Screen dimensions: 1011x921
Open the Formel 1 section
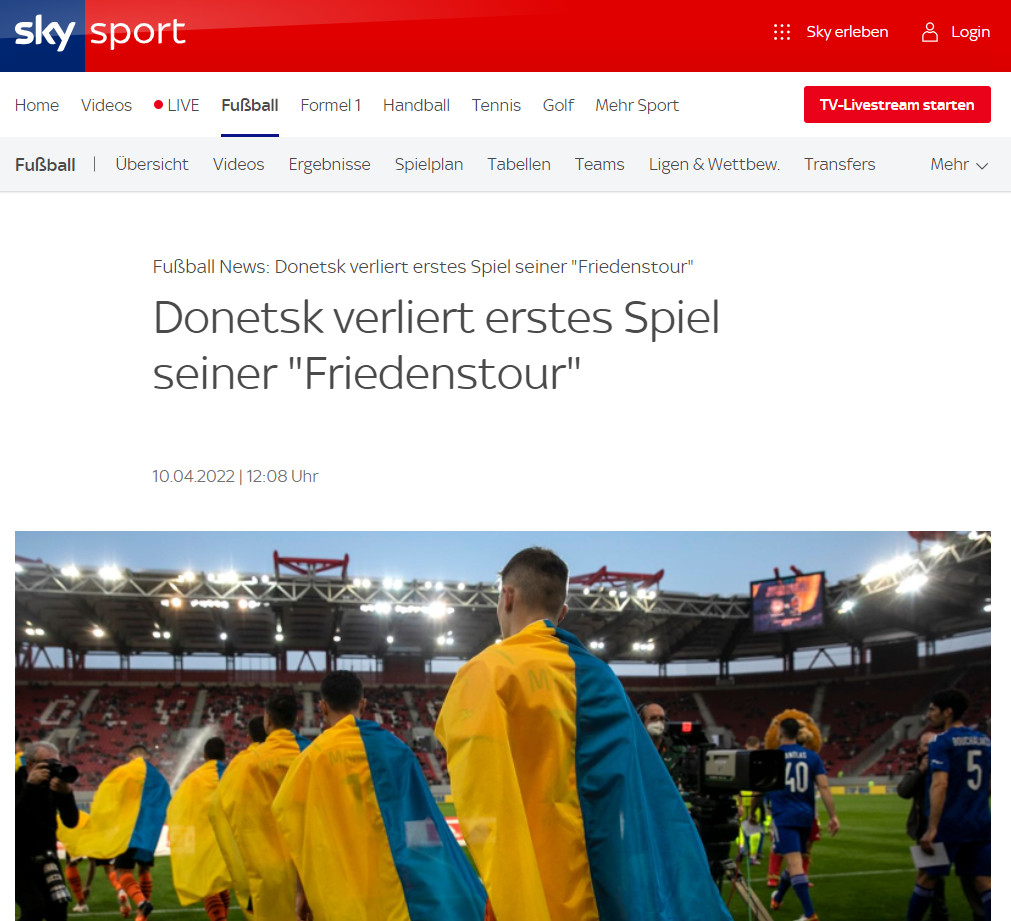pyautogui.click(x=331, y=105)
